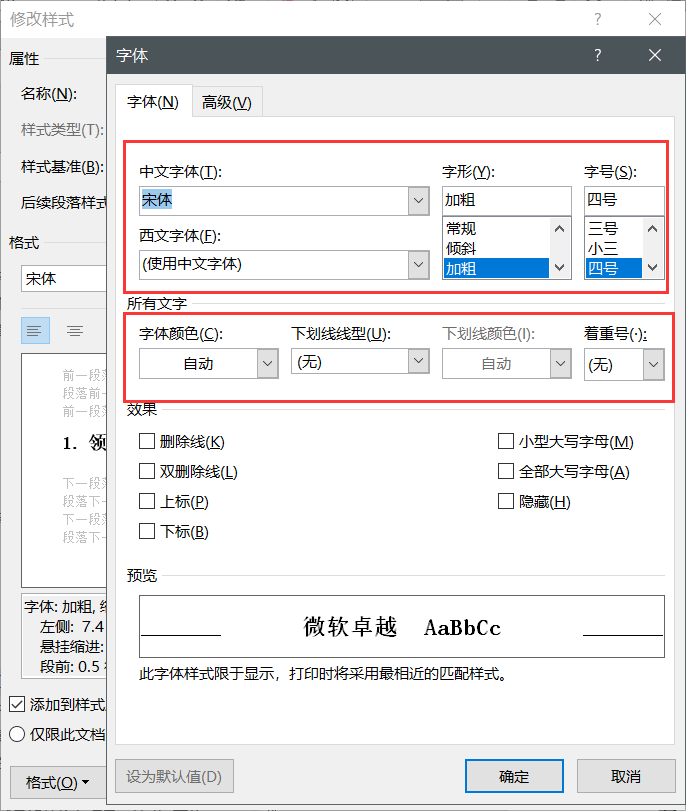Click the align left icon in format section
The image size is (686, 811).
point(36,330)
